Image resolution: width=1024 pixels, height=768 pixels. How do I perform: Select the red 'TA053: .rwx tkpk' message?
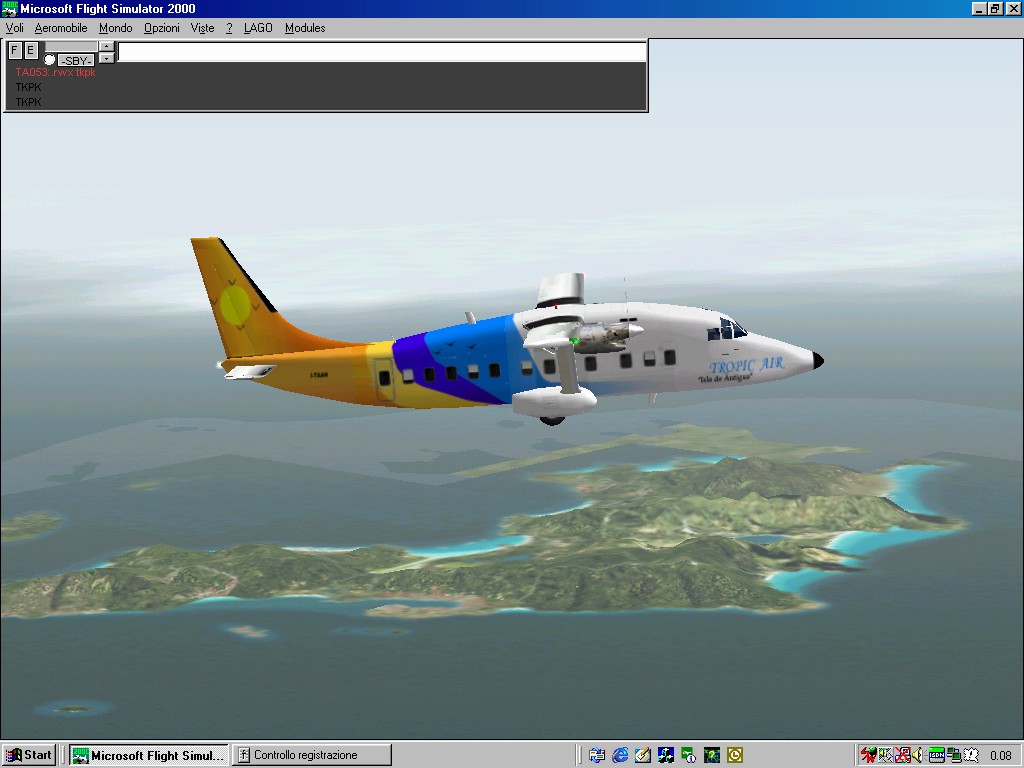56,72
